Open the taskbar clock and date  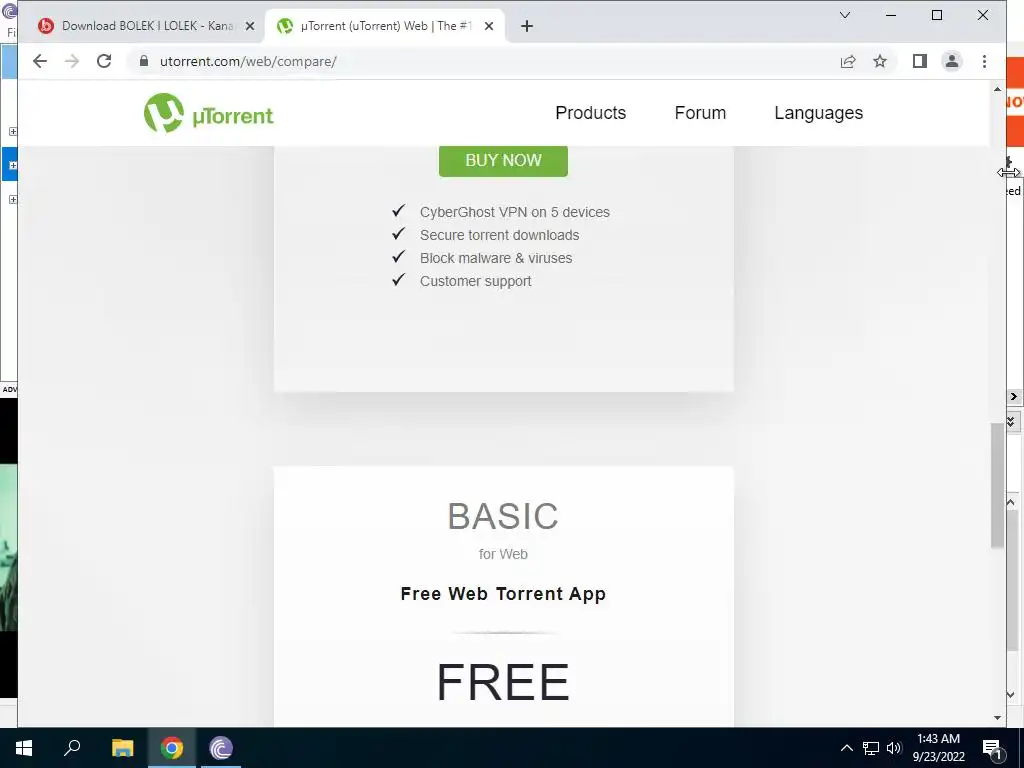point(938,748)
